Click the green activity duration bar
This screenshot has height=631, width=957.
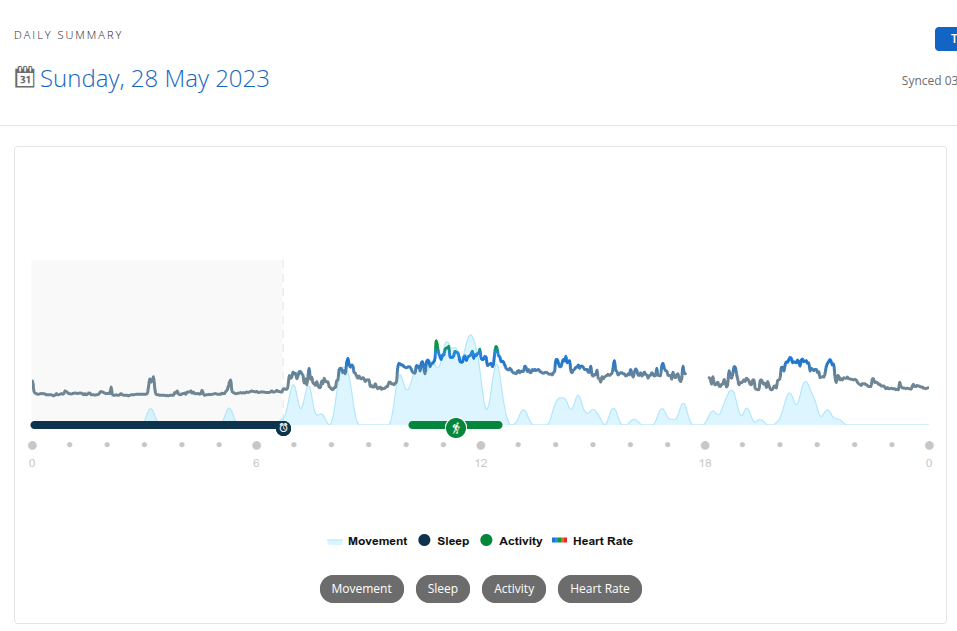455,425
